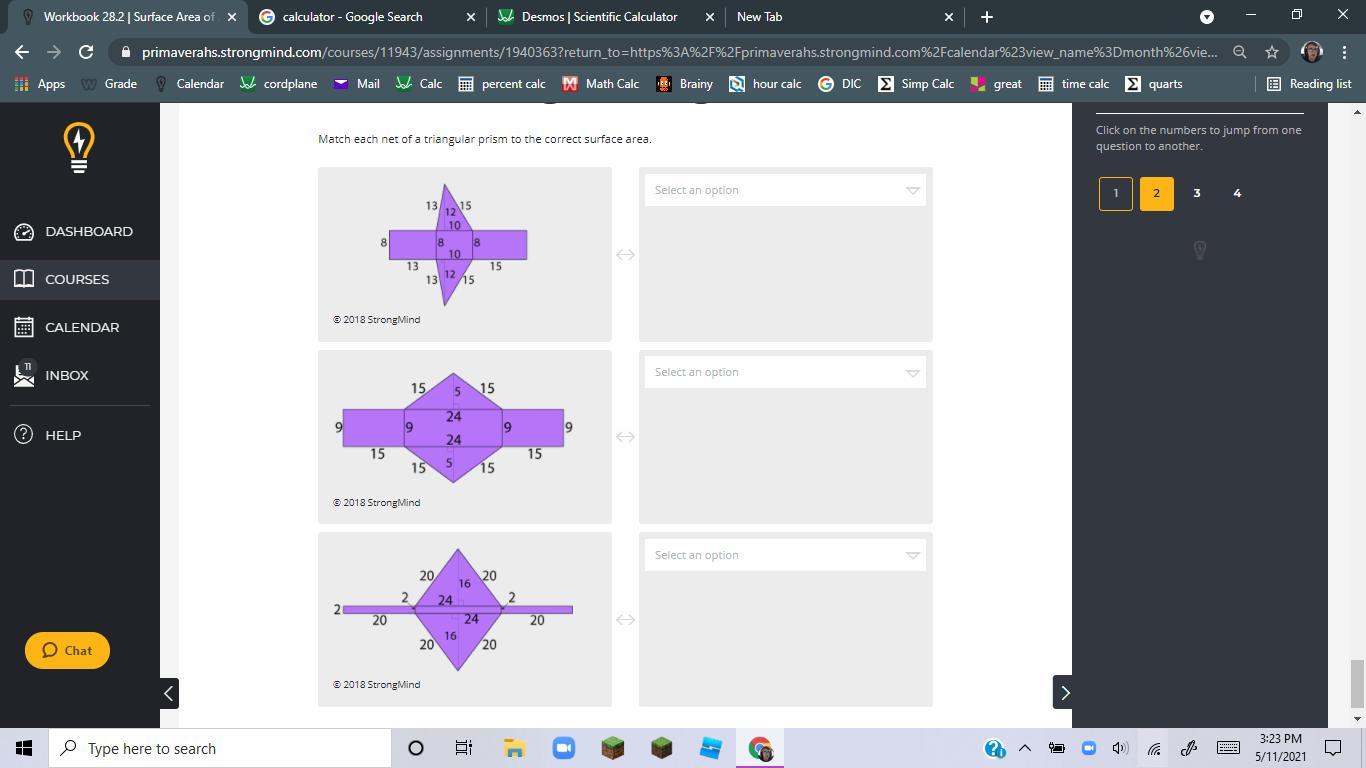Go back to the previous page
The image size is (1366, 768).
(x=22, y=52)
